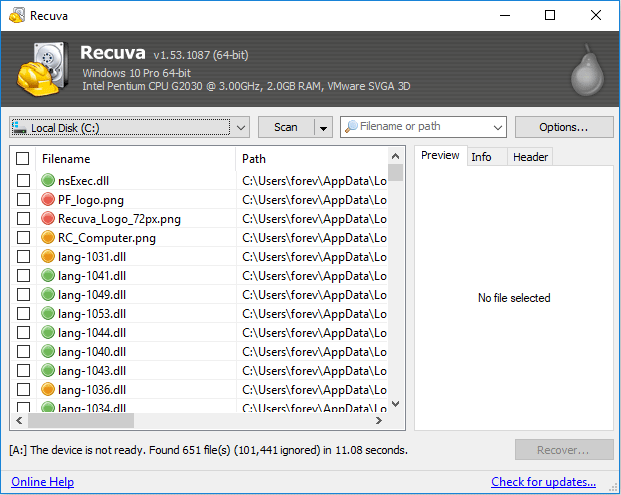Click the horizontal scrollbar left arrow

[x=19, y=421]
